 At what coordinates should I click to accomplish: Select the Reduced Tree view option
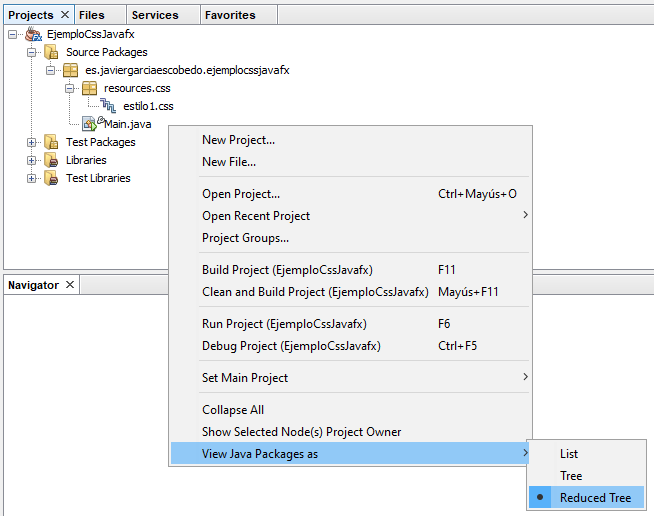(x=595, y=498)
